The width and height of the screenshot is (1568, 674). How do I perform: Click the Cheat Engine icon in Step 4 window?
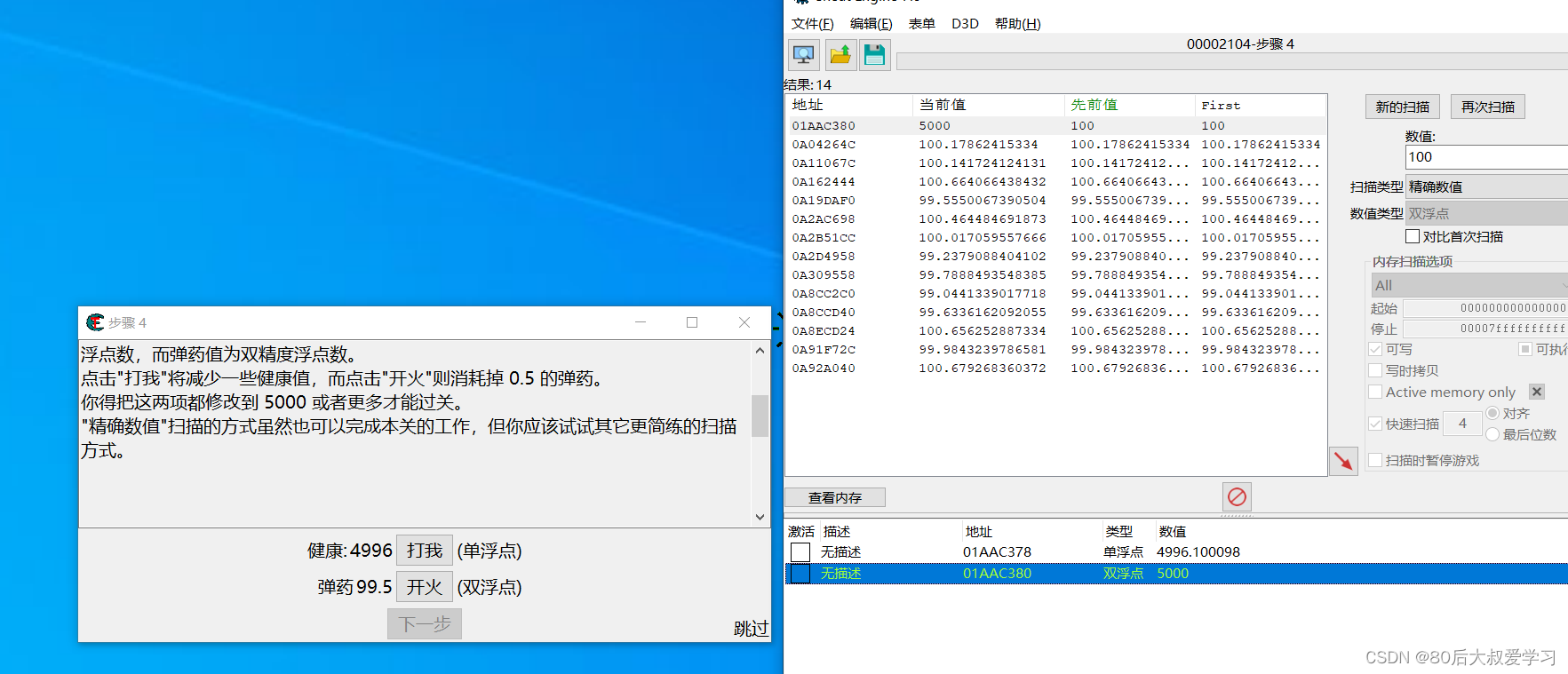95,322
